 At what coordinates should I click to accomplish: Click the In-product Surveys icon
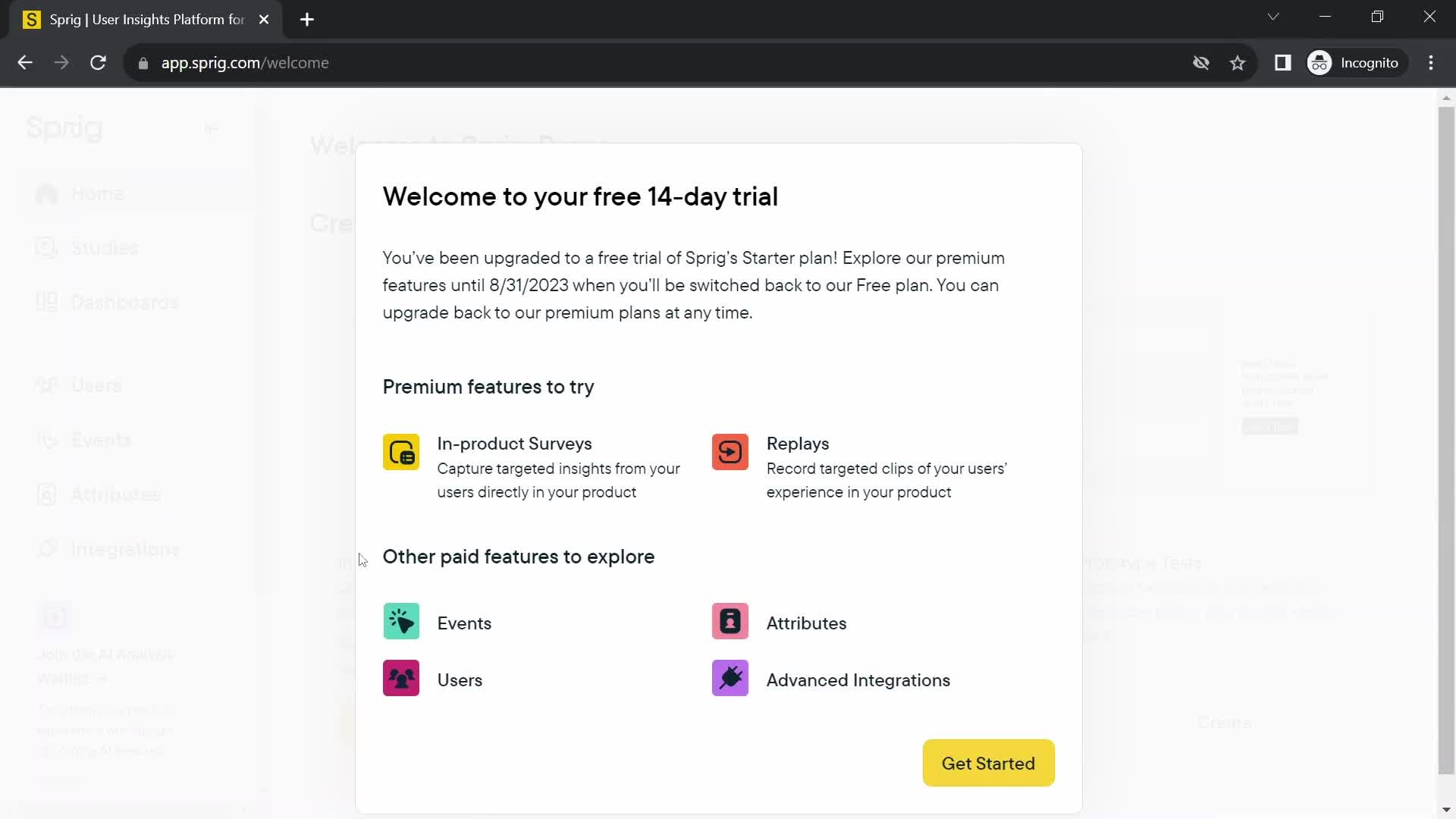402,452
